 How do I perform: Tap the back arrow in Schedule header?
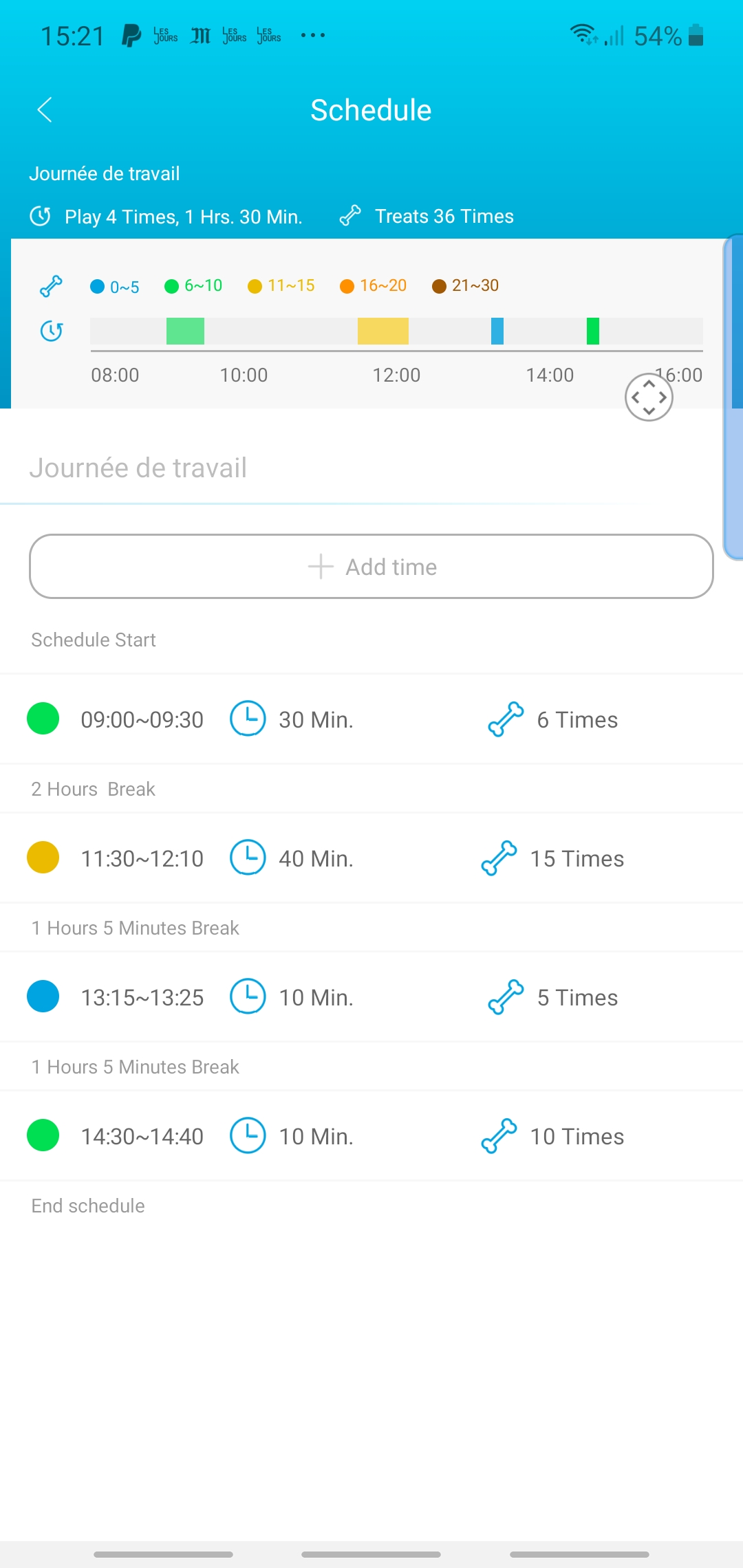point(45,110)
